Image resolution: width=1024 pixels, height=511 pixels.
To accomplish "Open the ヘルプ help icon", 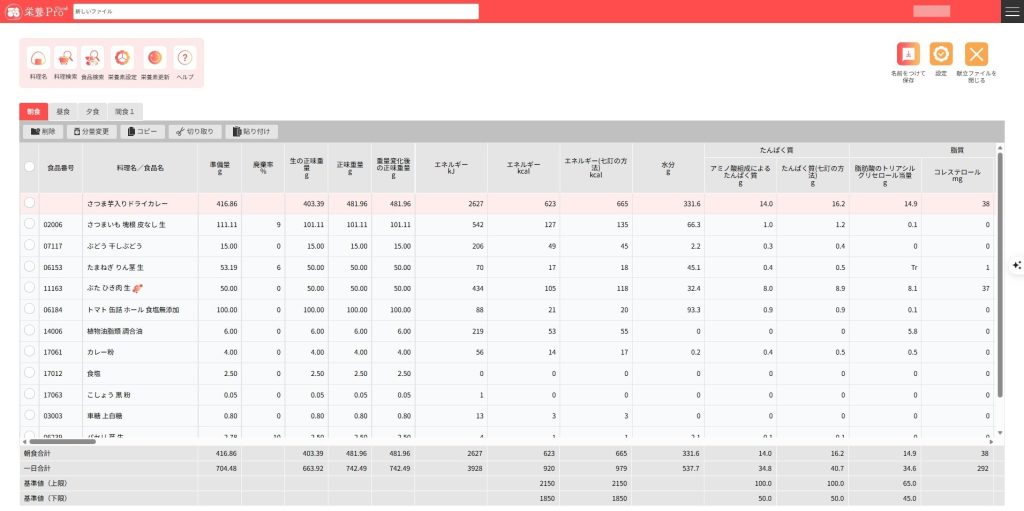I will click(x=185, y=59).
